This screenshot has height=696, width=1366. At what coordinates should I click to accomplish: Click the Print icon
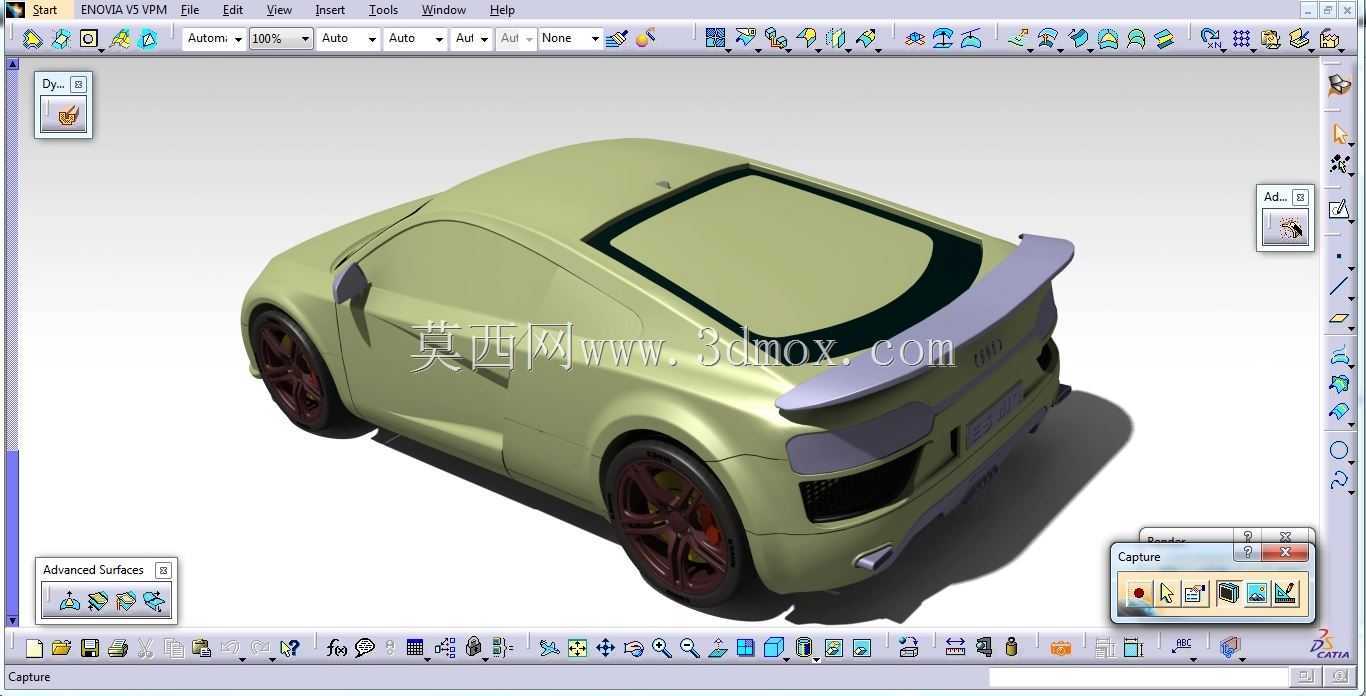click(x=117, y=648)
